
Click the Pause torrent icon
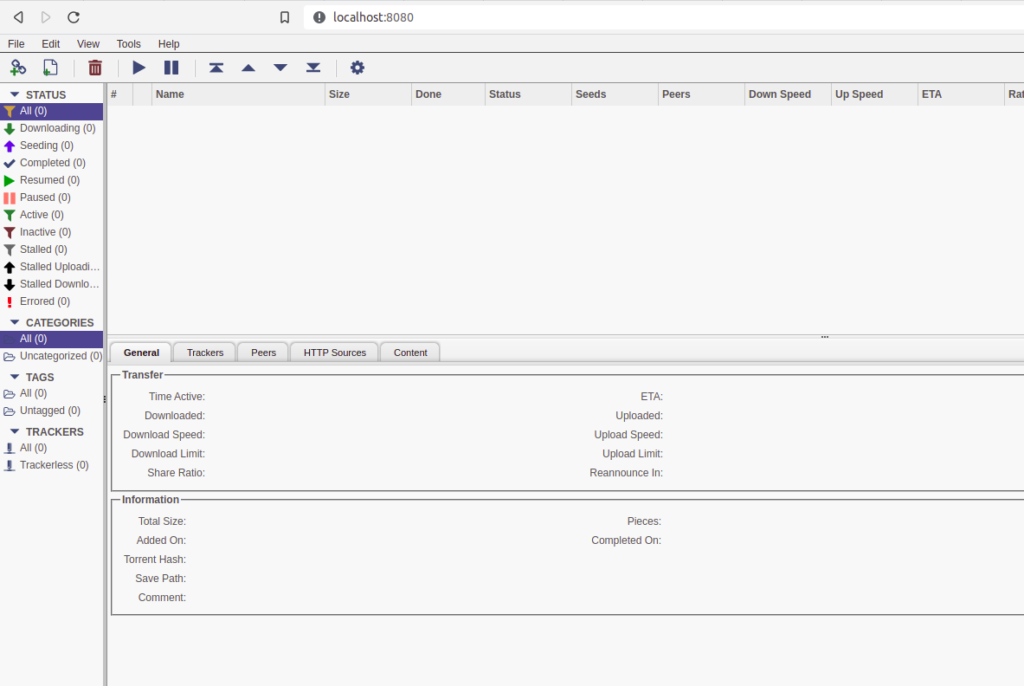[x=170, y=67]
